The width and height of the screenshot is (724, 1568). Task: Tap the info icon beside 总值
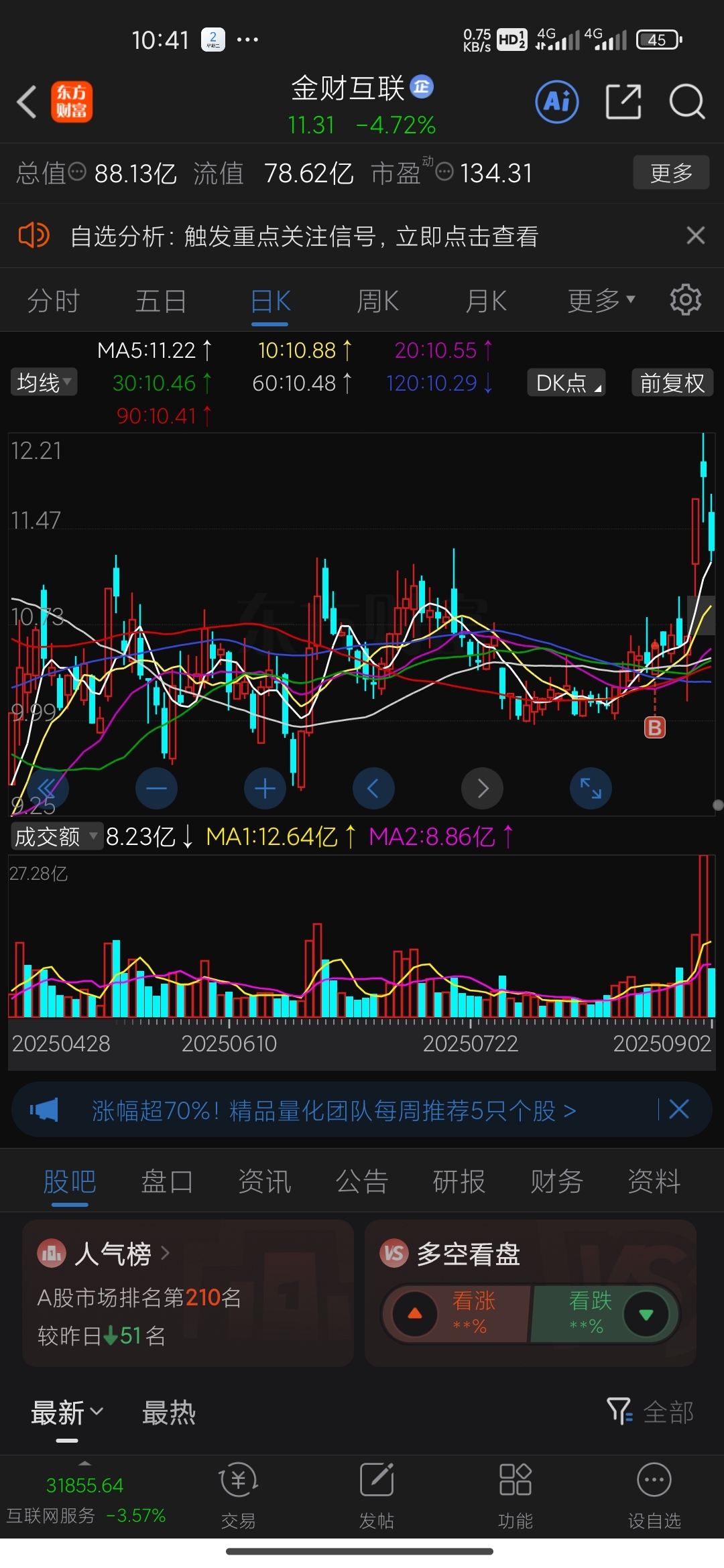[x=78, y=172]
